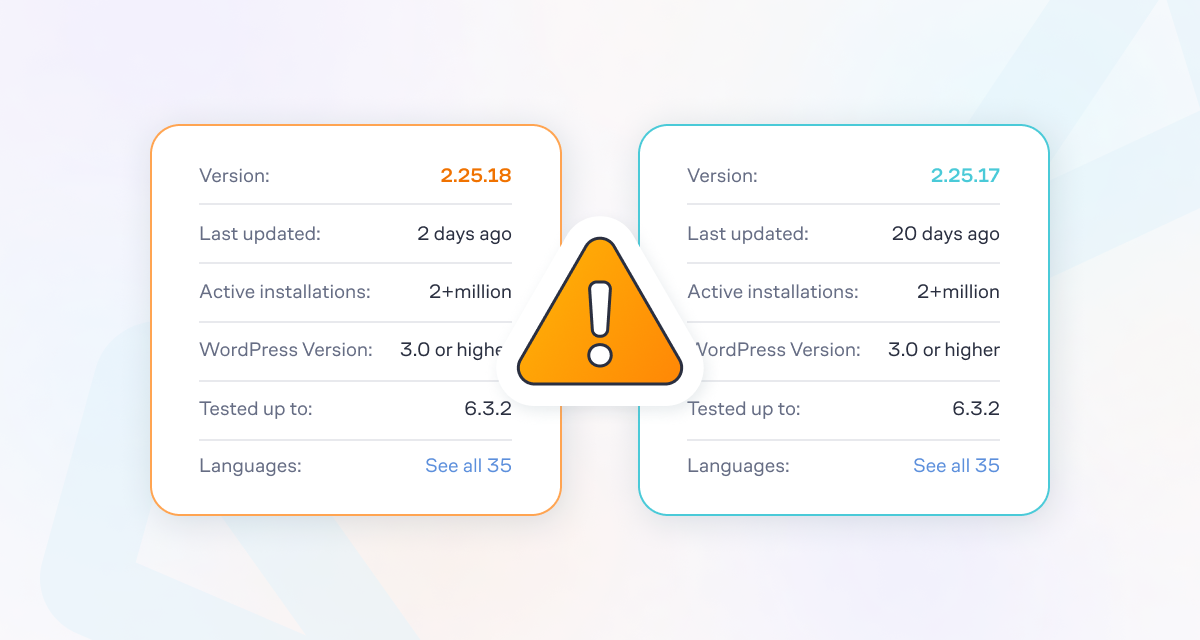Image resolution: width=1200 pixels, height=640 pixels.
Task: Click Version label in the orange card
Action: 235,176
